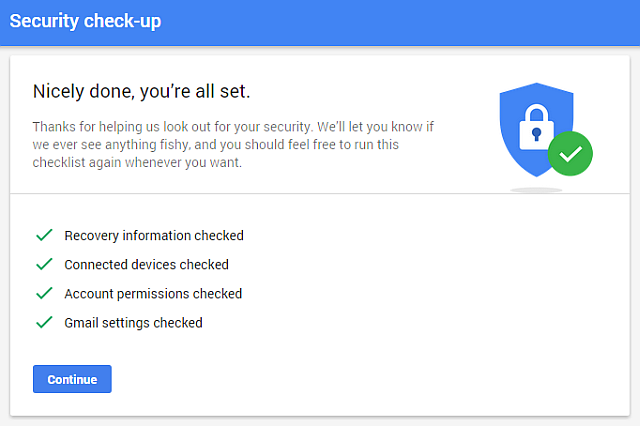Click the checkmark beside Gmail settings checked

[x=44, y=323]
